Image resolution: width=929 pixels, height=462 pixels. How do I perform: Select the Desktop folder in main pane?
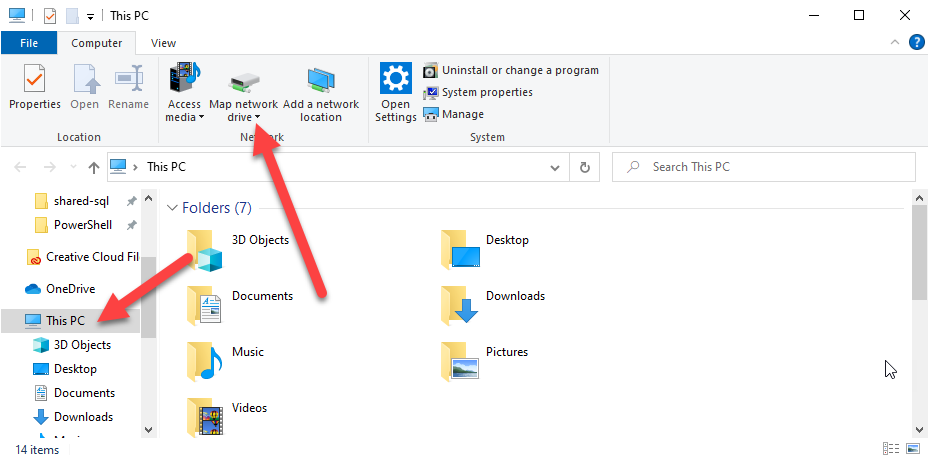click(x=485, y=249)
